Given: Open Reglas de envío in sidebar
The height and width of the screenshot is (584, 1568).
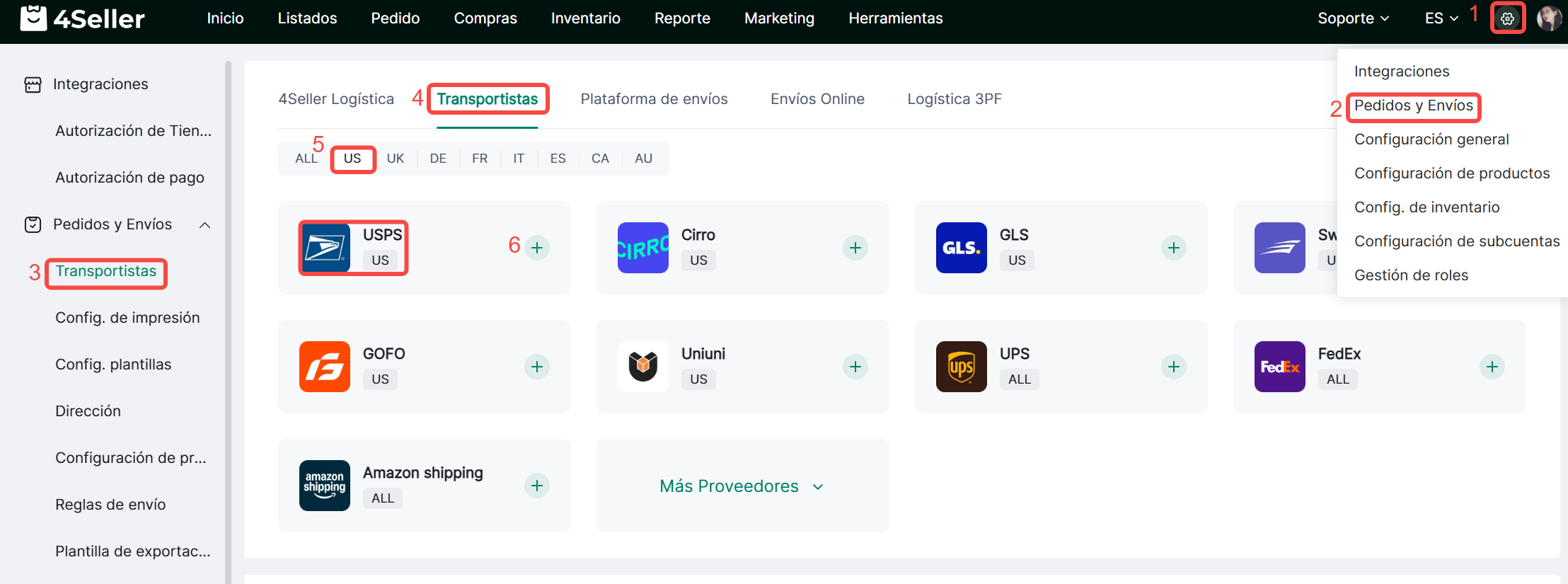Looking at the screenshot, I should (110, 505).
